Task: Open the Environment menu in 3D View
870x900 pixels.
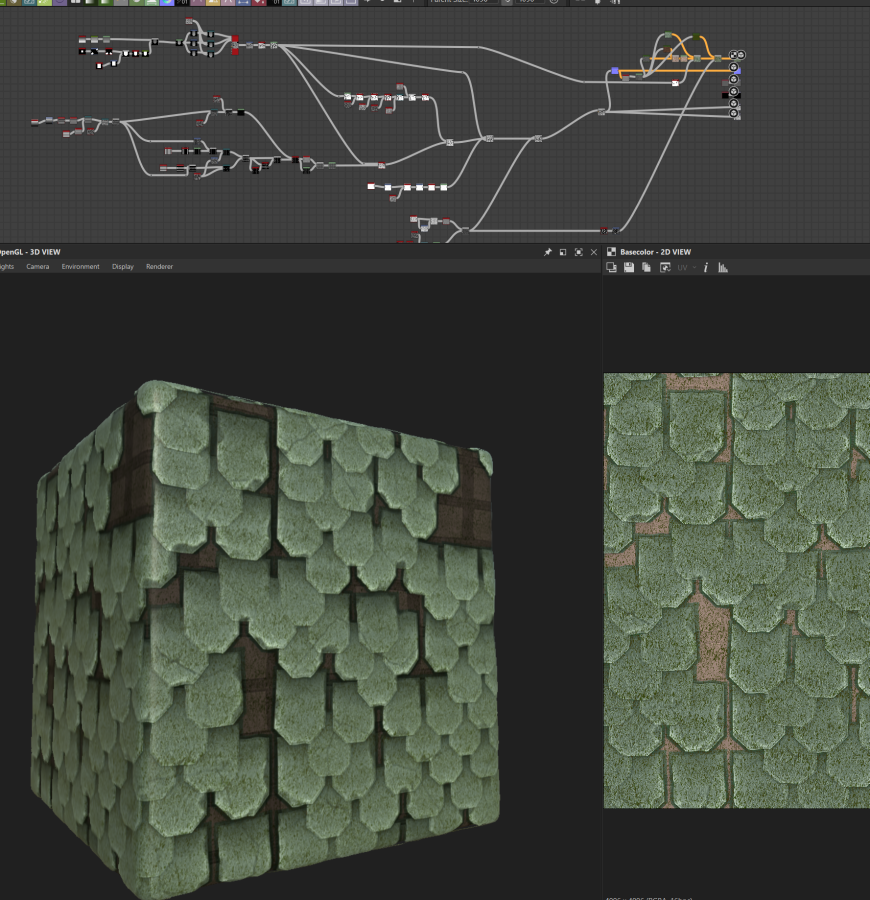Action: point(80,266)
